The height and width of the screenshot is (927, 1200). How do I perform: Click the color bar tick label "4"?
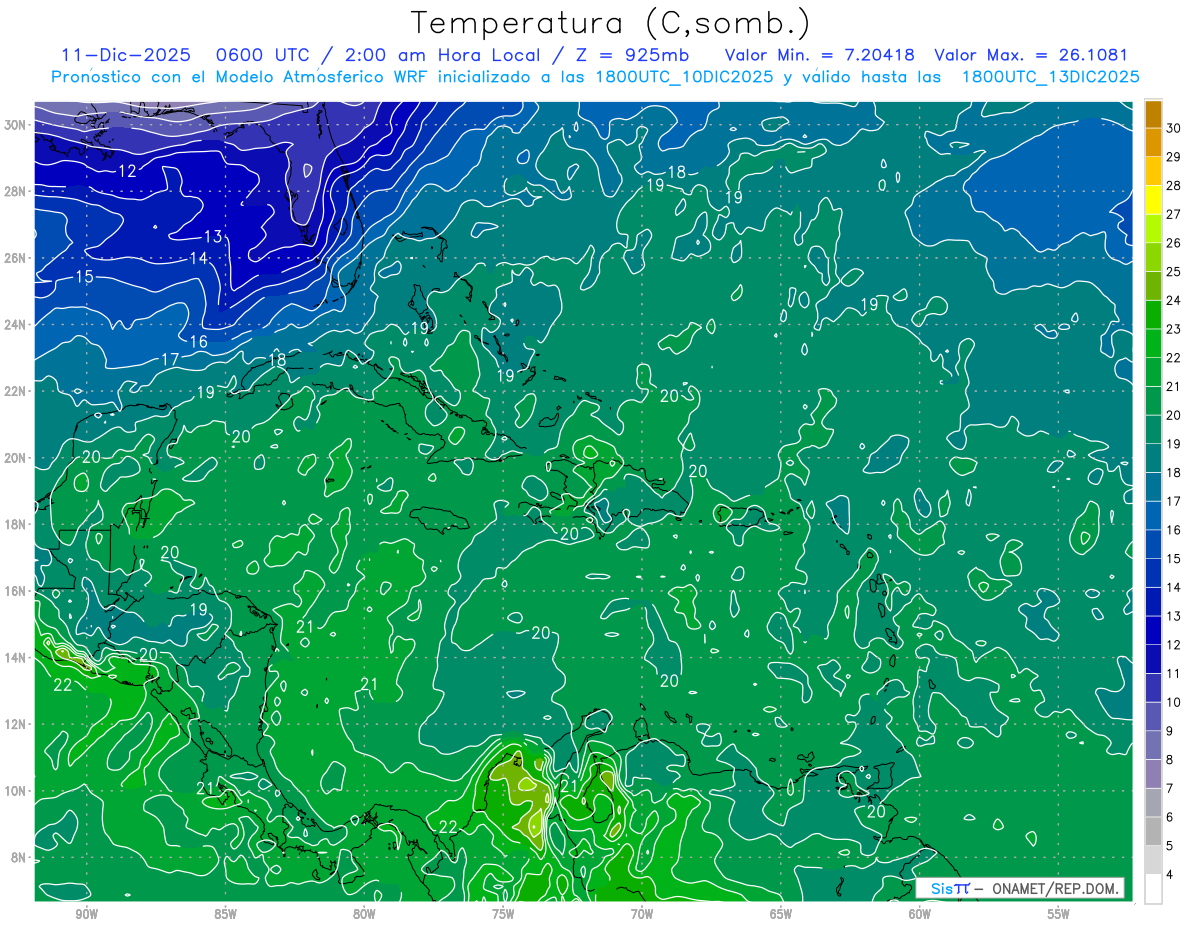tap(1170, 875)
